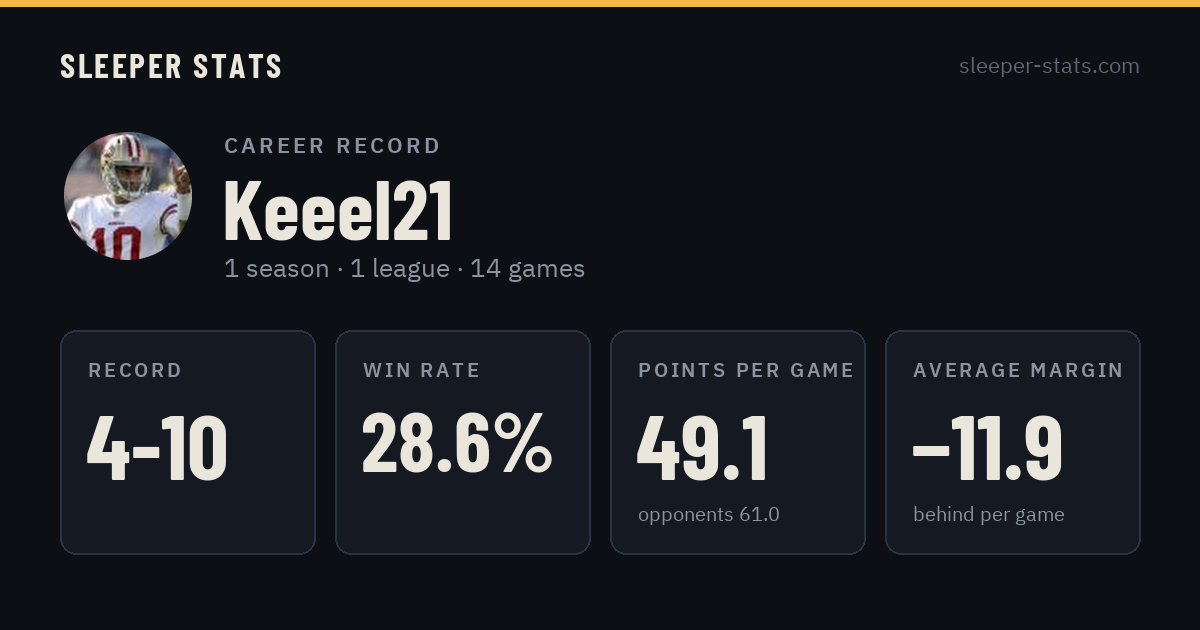Screen dimensions: 1200x630
Task: Open the RECORD stat card
Action: tap(188, 442)
